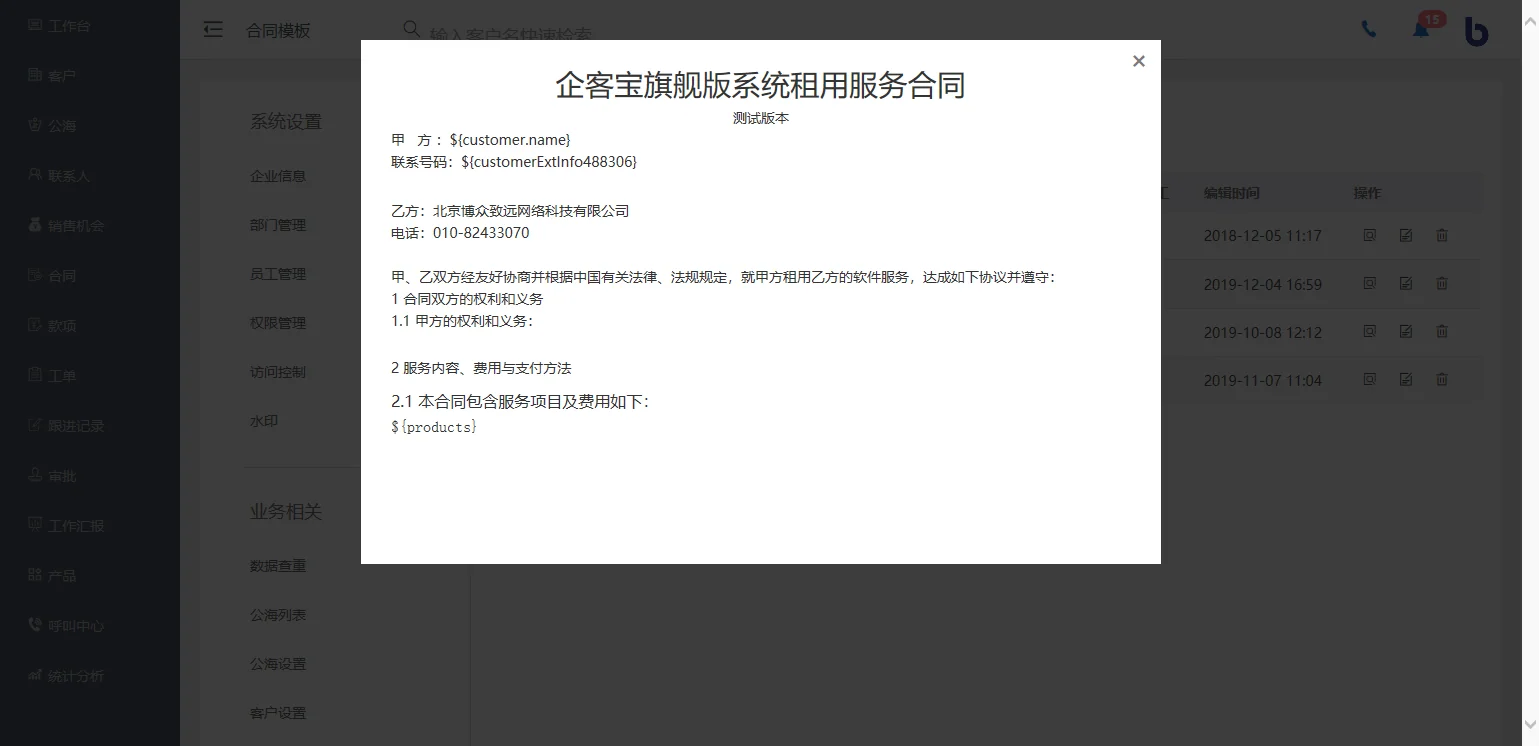The width and height of the screenshot is (1539, 746).
Task: Delete the template dated 2019-11-07 11:04
Action: pyautogui.click(x=1442, y=380)
